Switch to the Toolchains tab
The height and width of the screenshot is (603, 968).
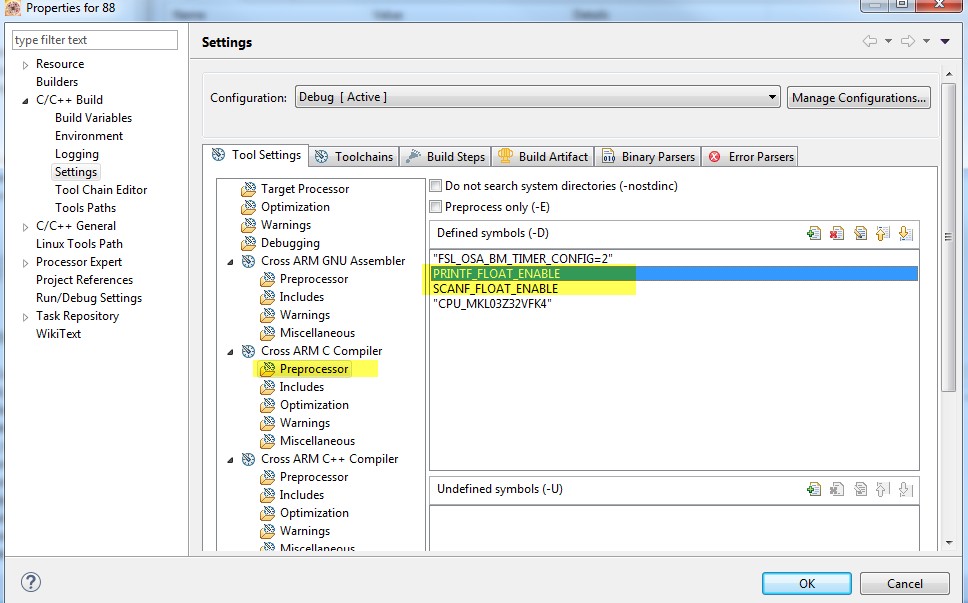[354, 157]
